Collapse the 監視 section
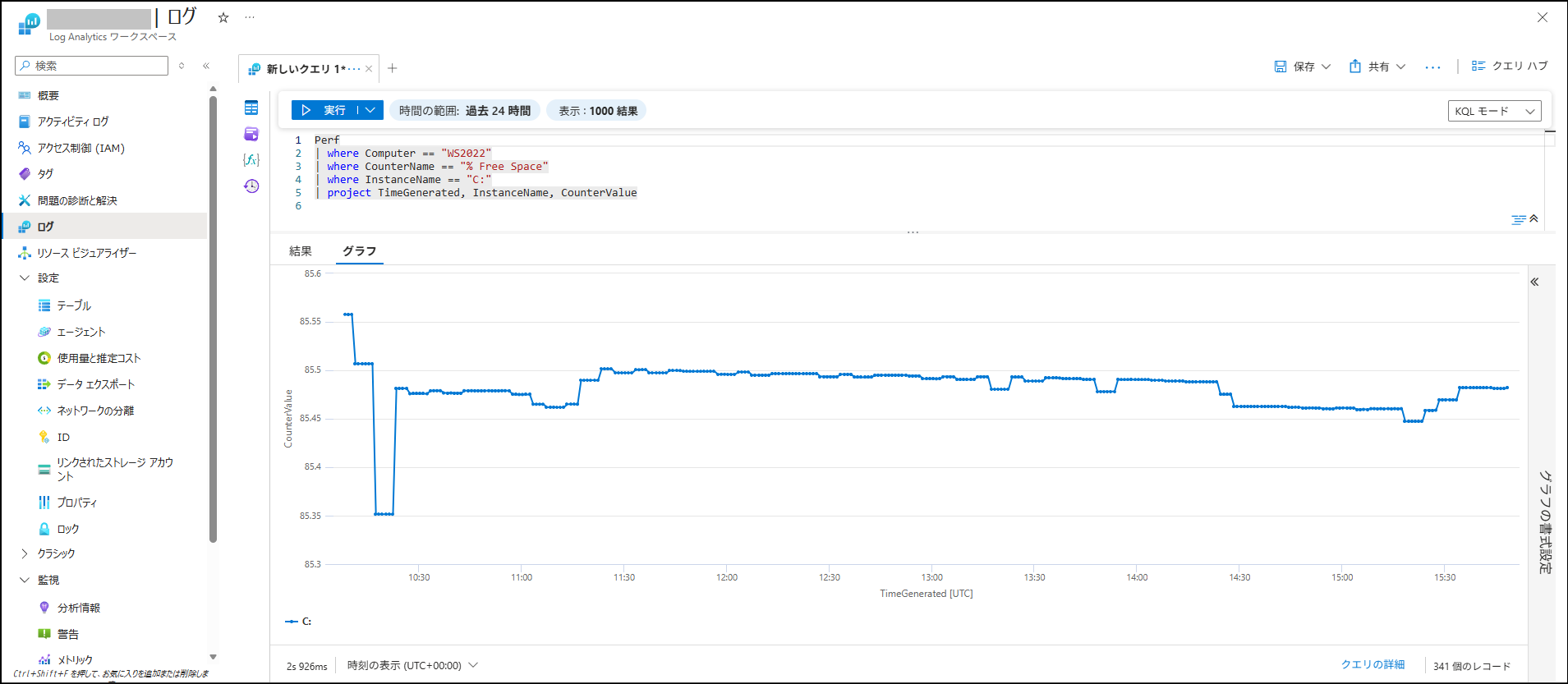Image resolution: width=1568 pixels, height=684 pixels. click(25, 580)
